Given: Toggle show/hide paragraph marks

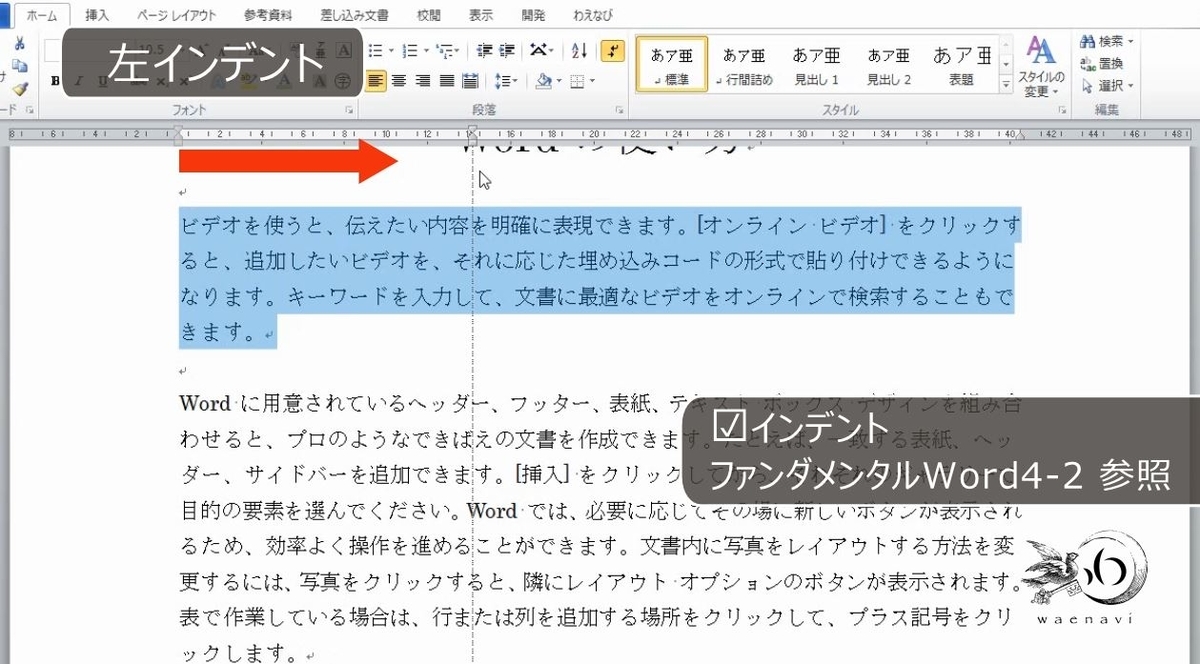Looking at the screenshot, I should pyautogui.click(x=613, y=50).
